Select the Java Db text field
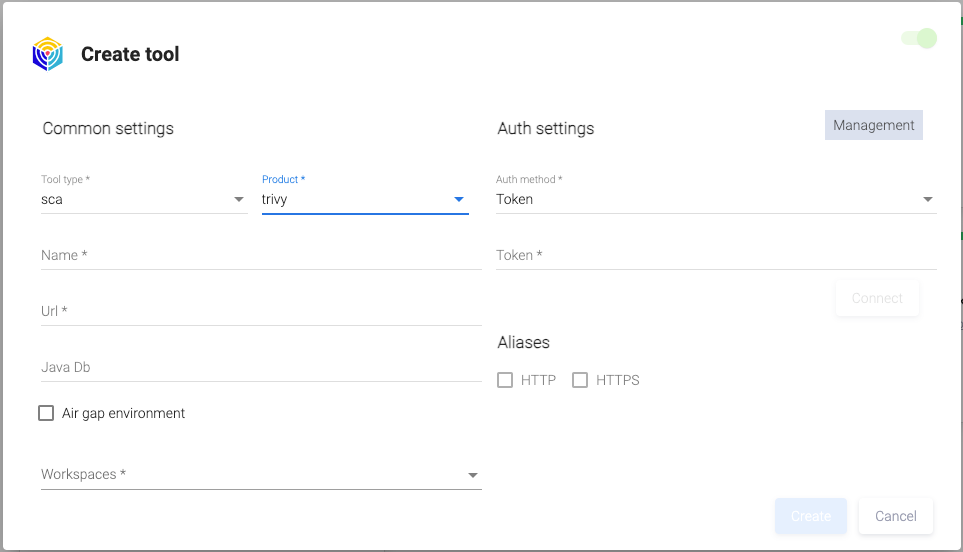Screen dimensions: 963x552 [x=260, y=368]
